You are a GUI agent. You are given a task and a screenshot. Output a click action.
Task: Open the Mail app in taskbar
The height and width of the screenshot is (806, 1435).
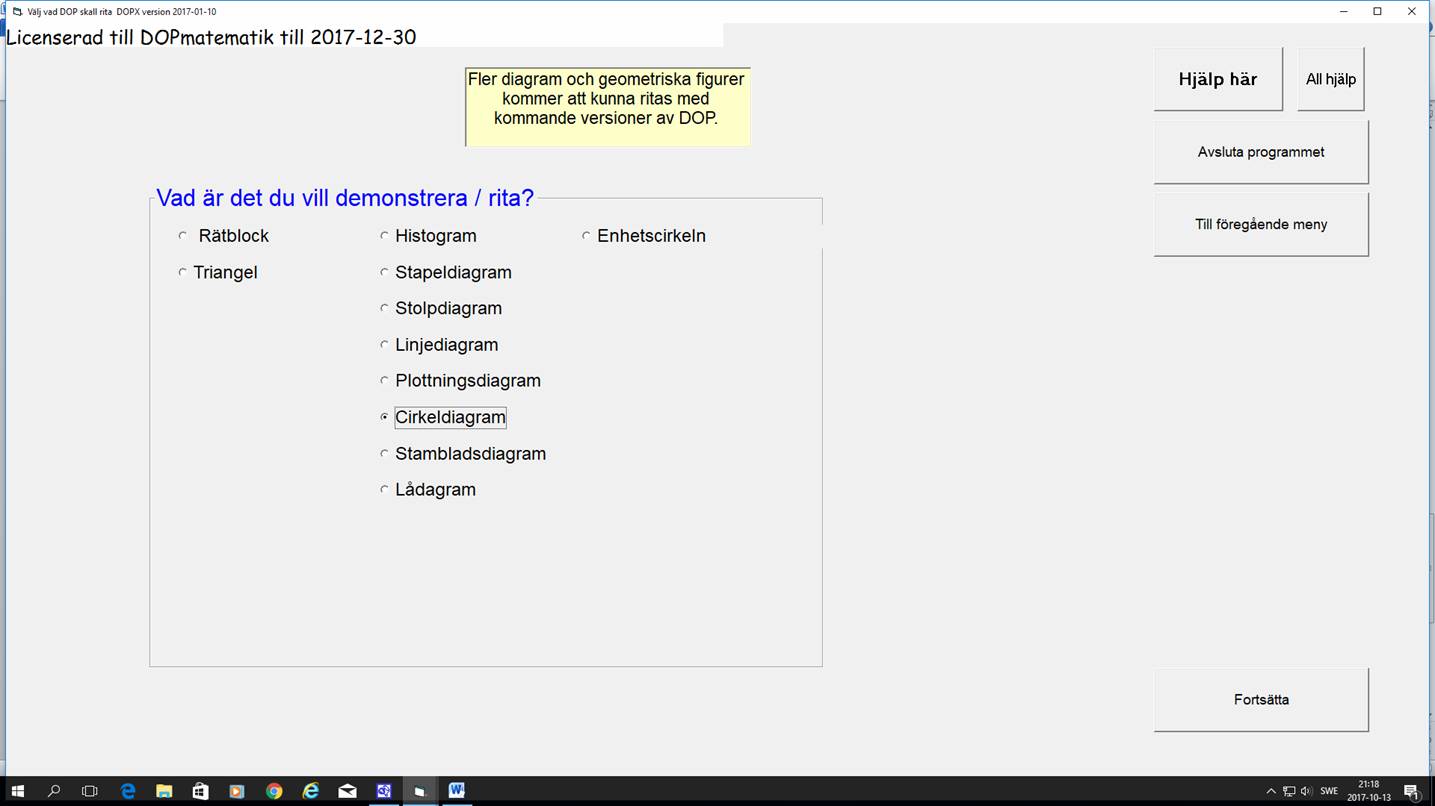[x=347, y=791]
